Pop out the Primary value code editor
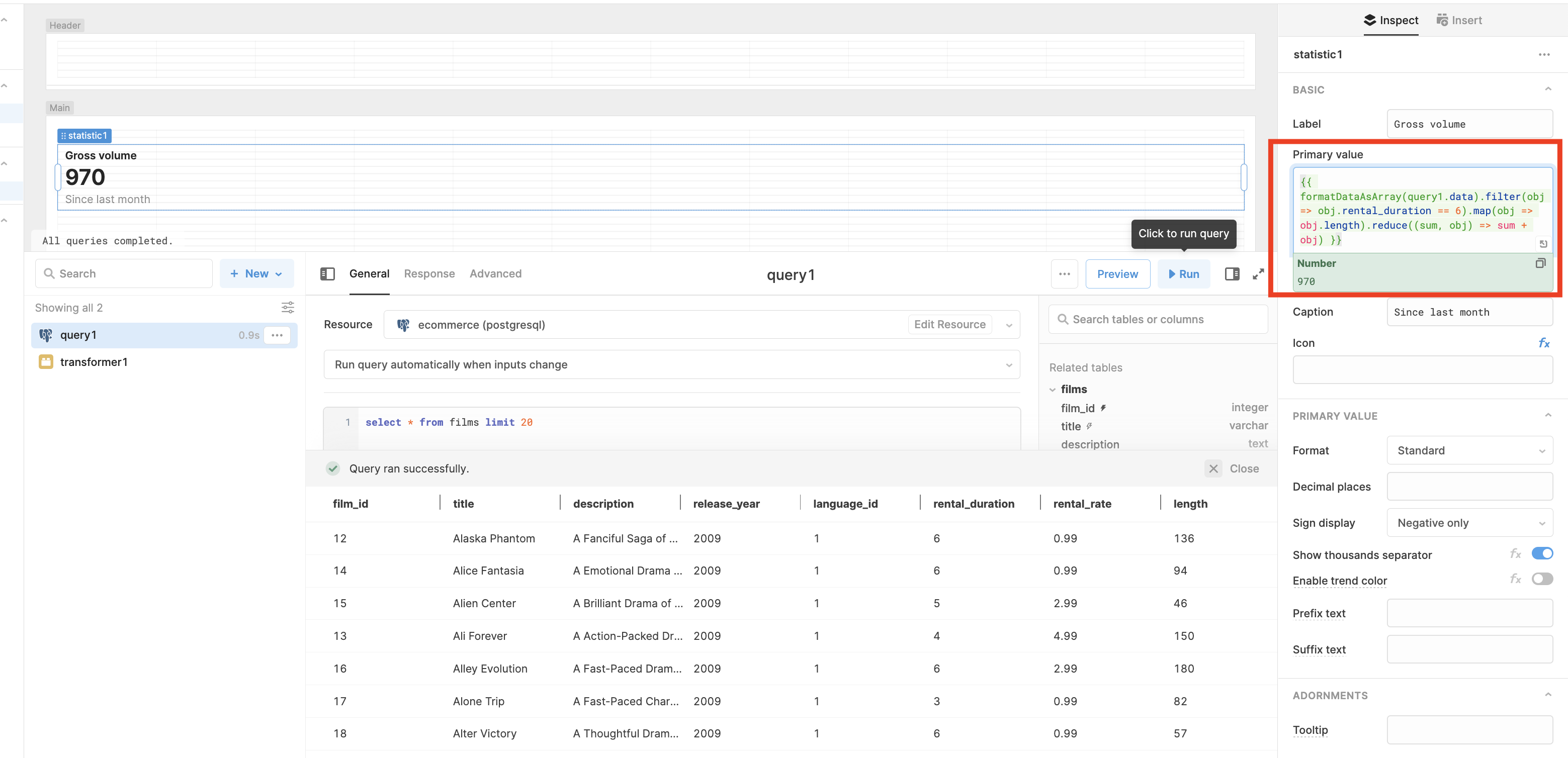 1544,243
